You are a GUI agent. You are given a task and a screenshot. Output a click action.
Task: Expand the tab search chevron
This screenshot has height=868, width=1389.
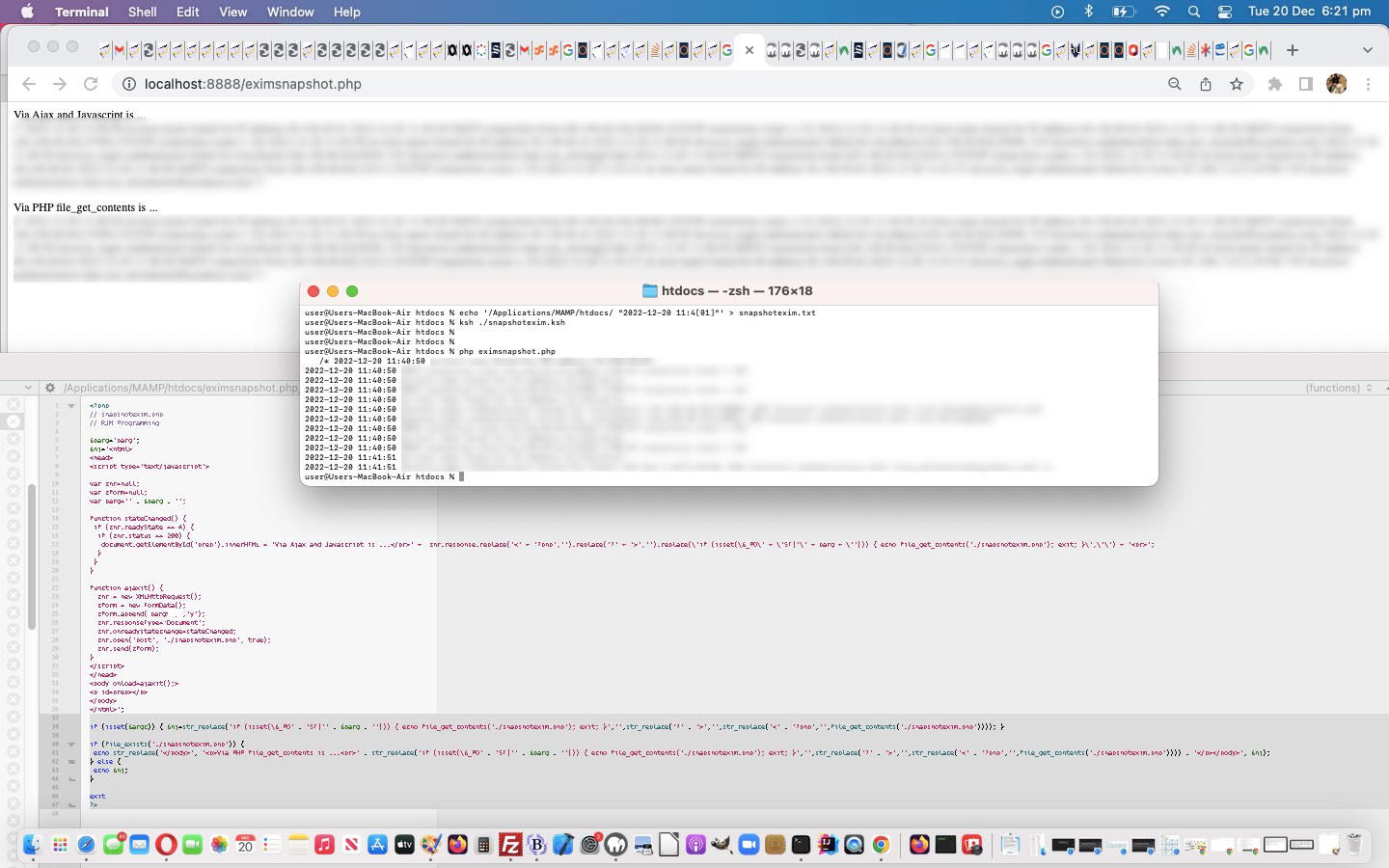tap(1367, 49)
